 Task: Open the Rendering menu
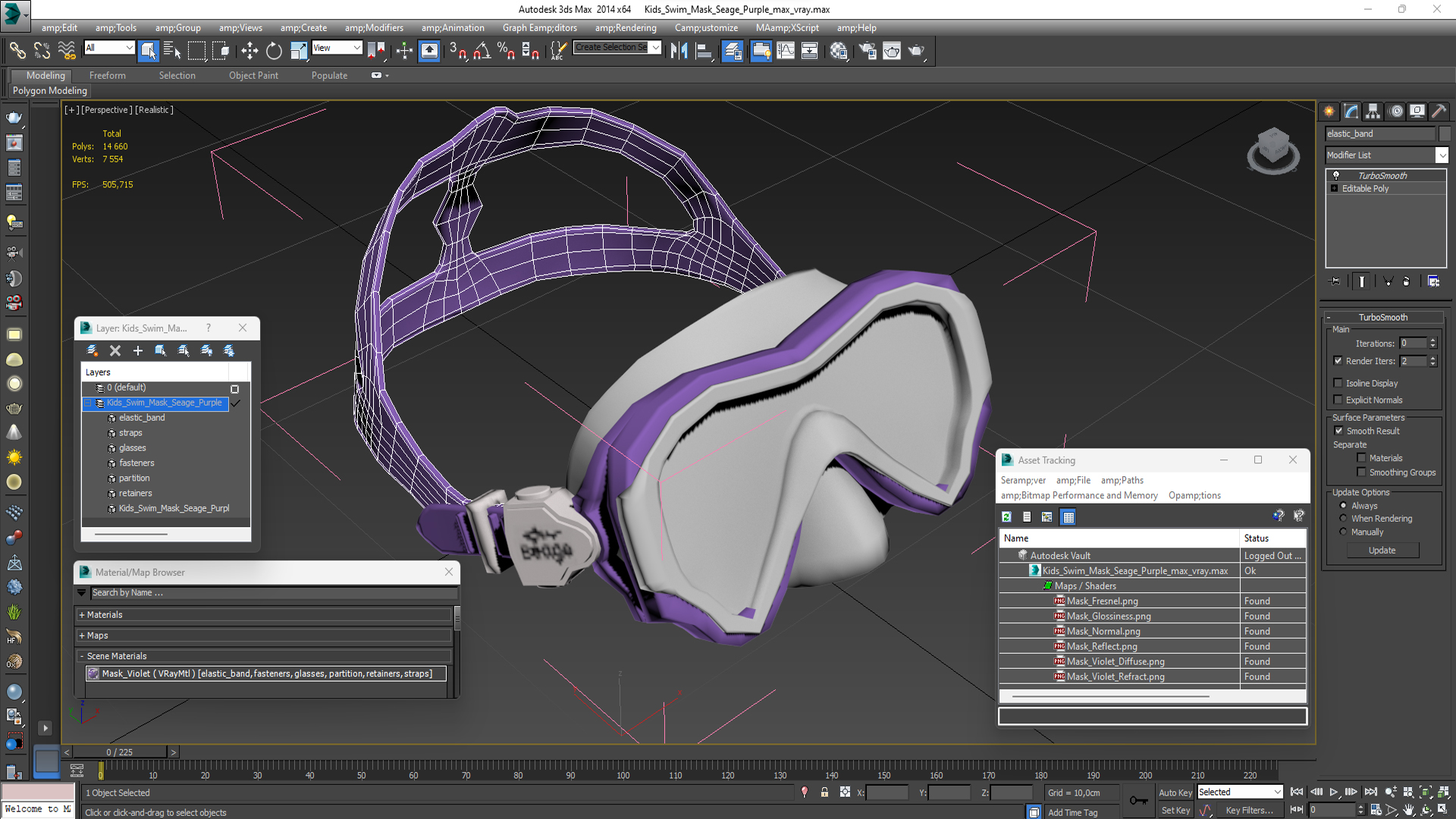pos(626,28)
